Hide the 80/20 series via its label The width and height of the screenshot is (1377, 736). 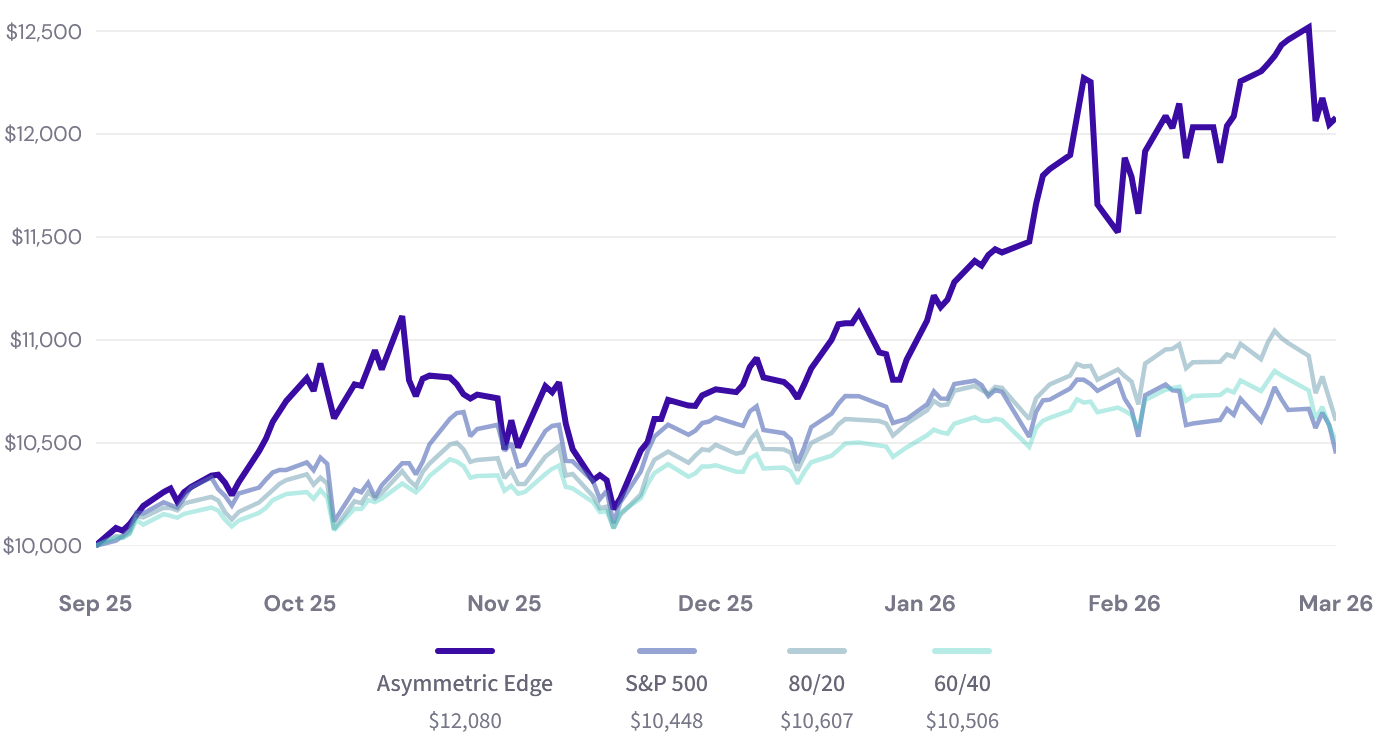pos(816,684)
